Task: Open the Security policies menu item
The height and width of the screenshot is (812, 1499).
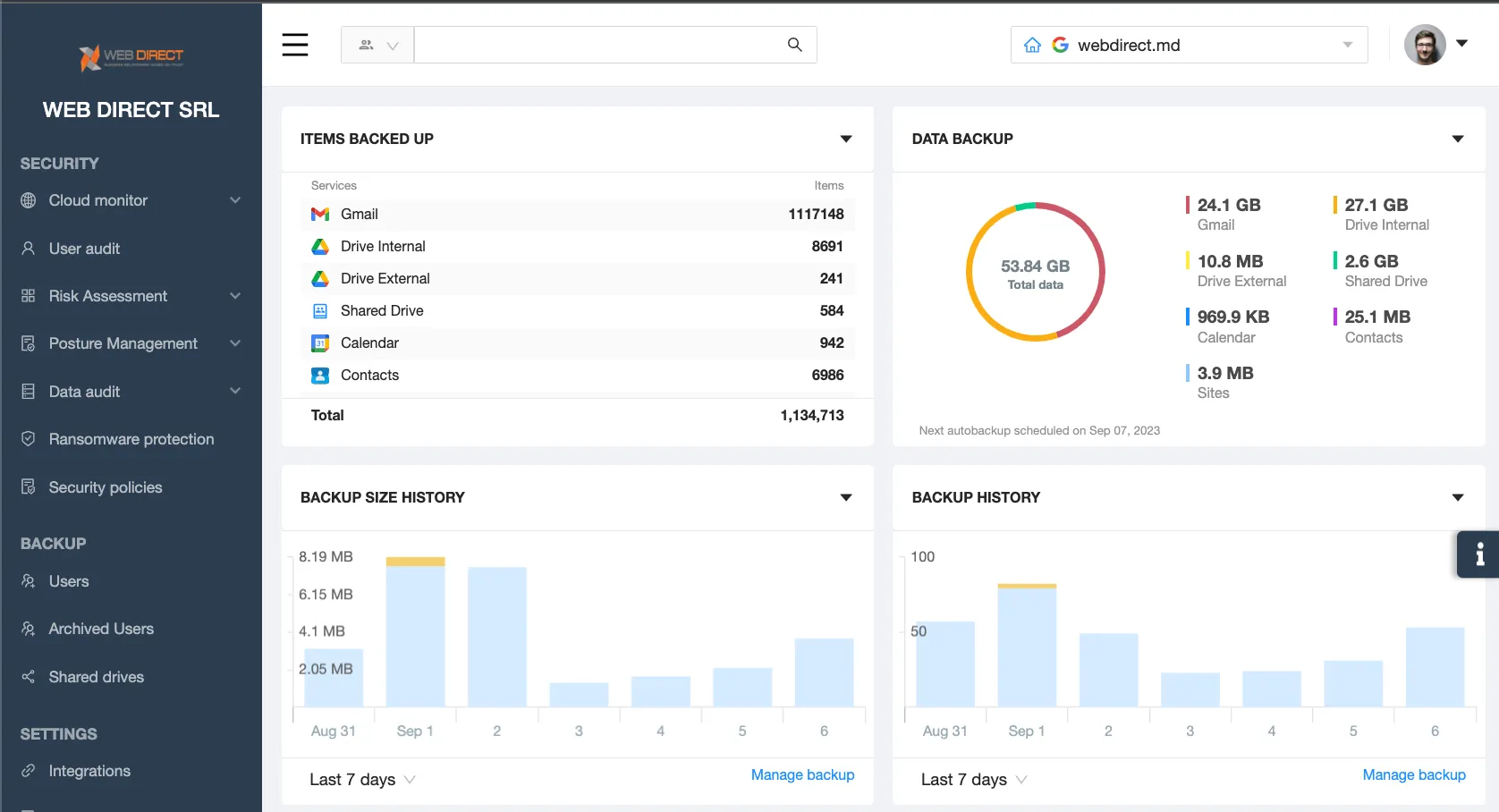Action: pyautogui.click(x=106, y=487)
